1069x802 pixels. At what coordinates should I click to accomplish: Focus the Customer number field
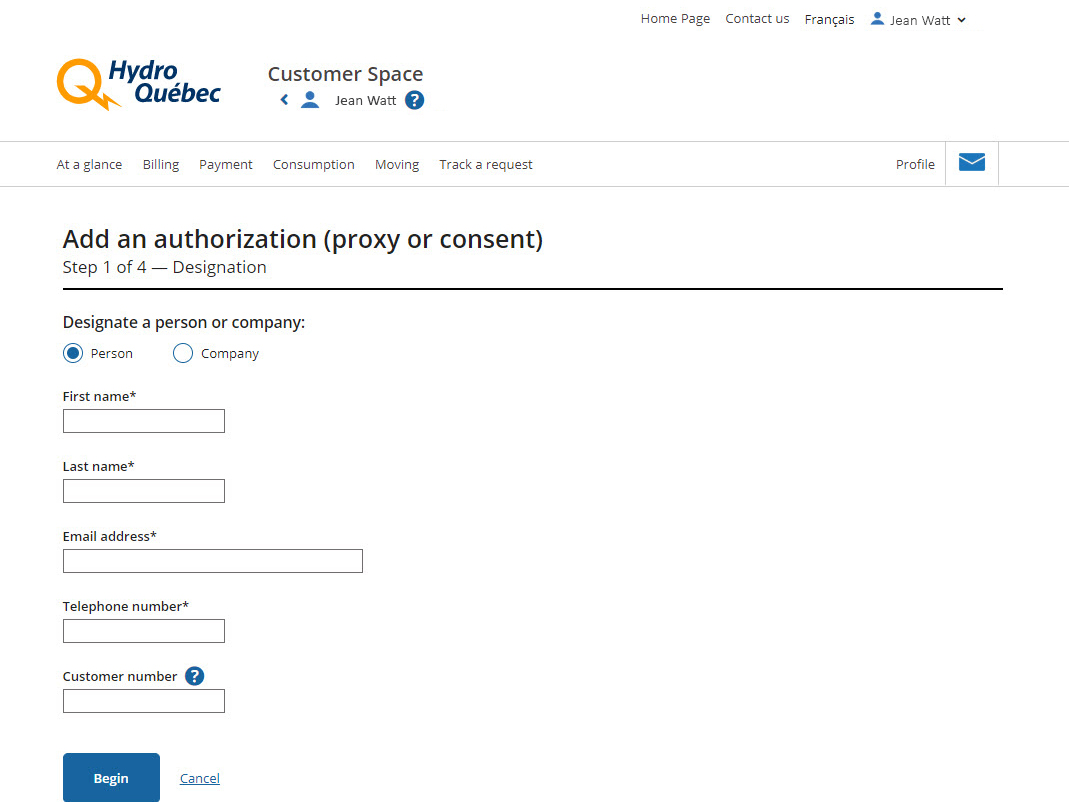pyautogui.click(x=144, y=701)
